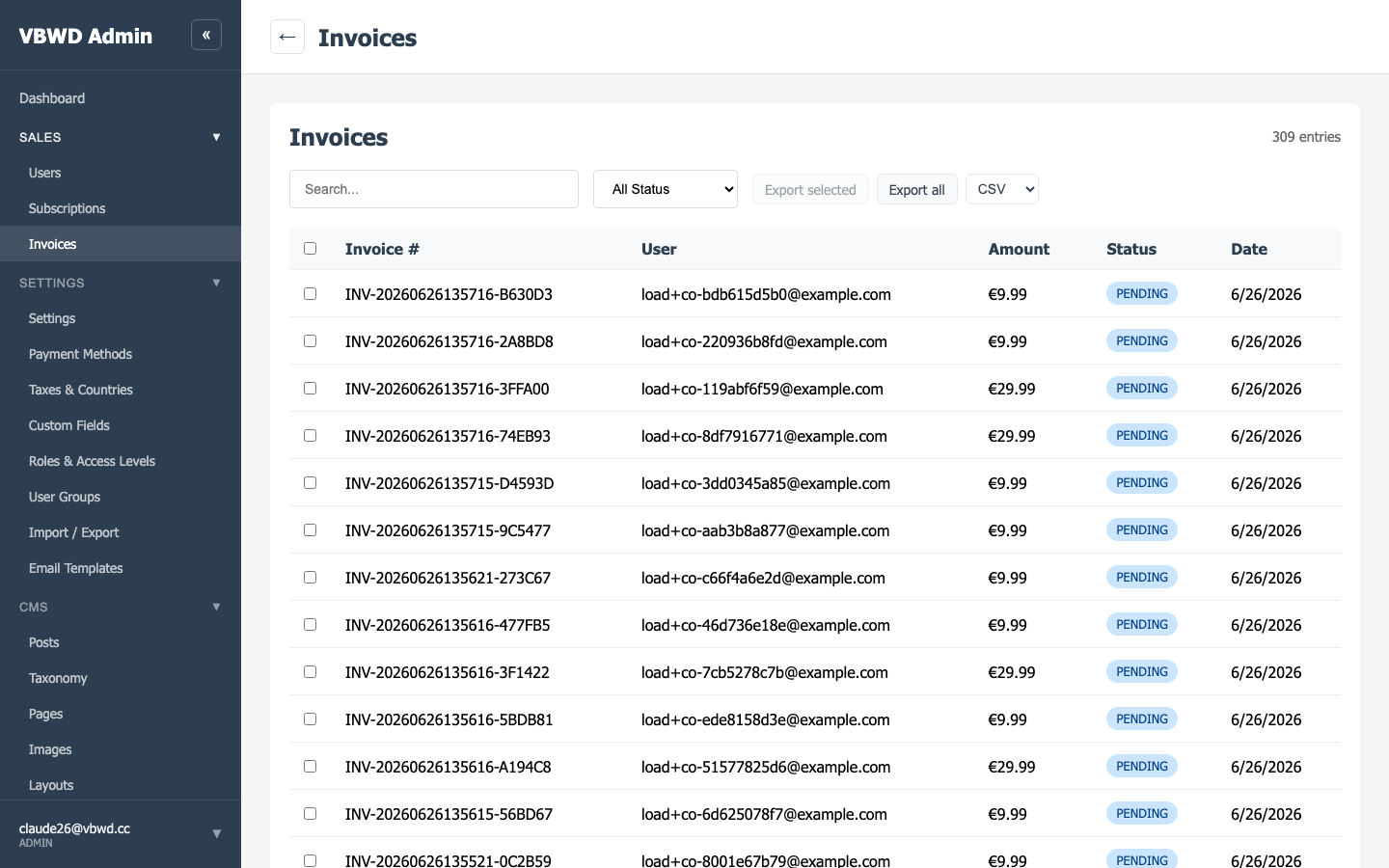Open Import / Export in the sidebar
The image size is (1389, 868).
tap(121, 532)
